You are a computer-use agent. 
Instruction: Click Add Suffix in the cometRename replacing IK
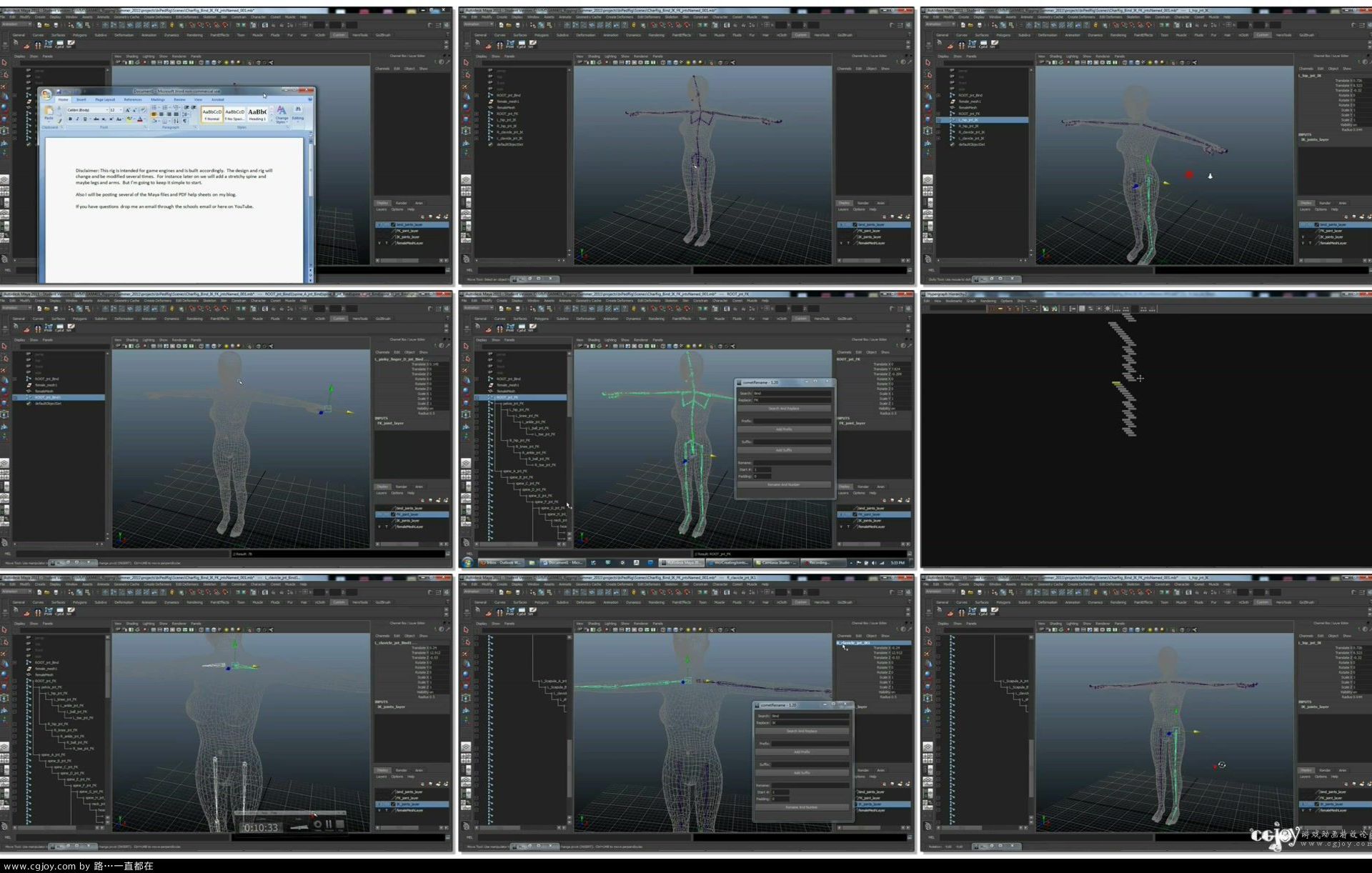click(802, 773)
